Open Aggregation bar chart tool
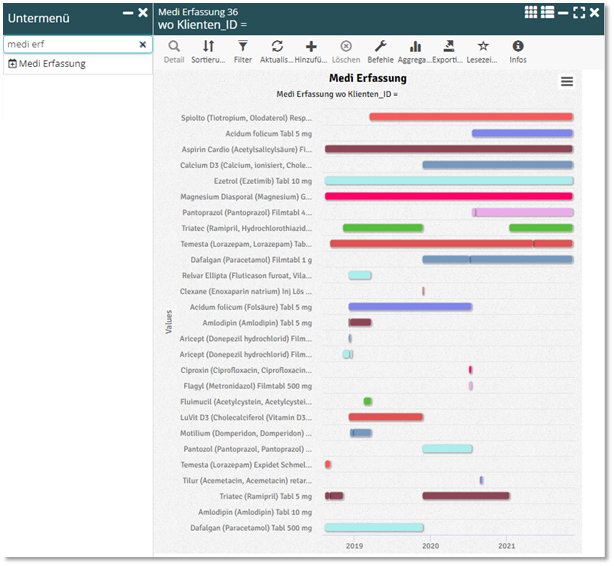Screen dimensions: 614x566 pos(415,47)
